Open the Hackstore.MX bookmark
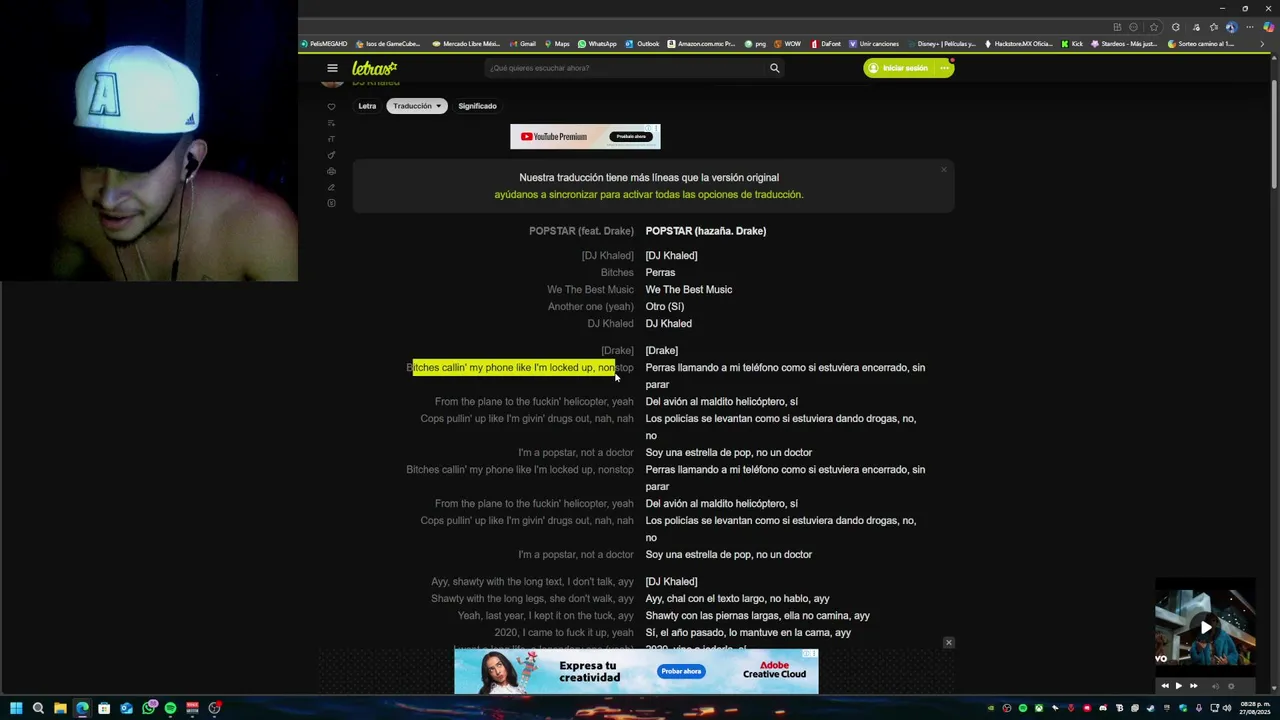The width and height of the screenshot is (1280, 720). [x=1019, y=44]
